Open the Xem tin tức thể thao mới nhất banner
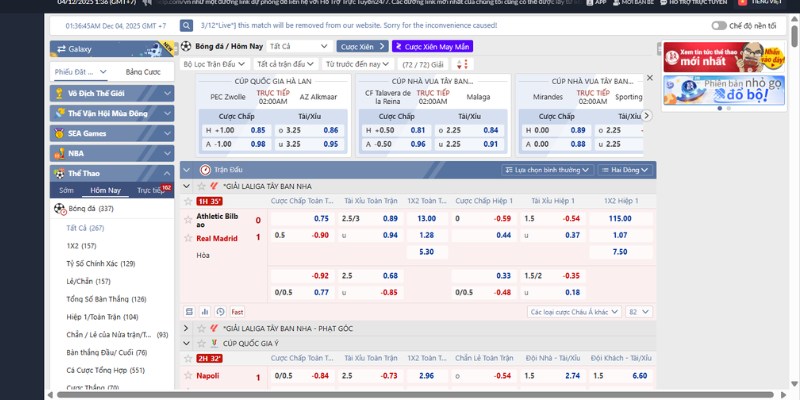The width and height of the screenshot is (800, 400). coord(723,57)
